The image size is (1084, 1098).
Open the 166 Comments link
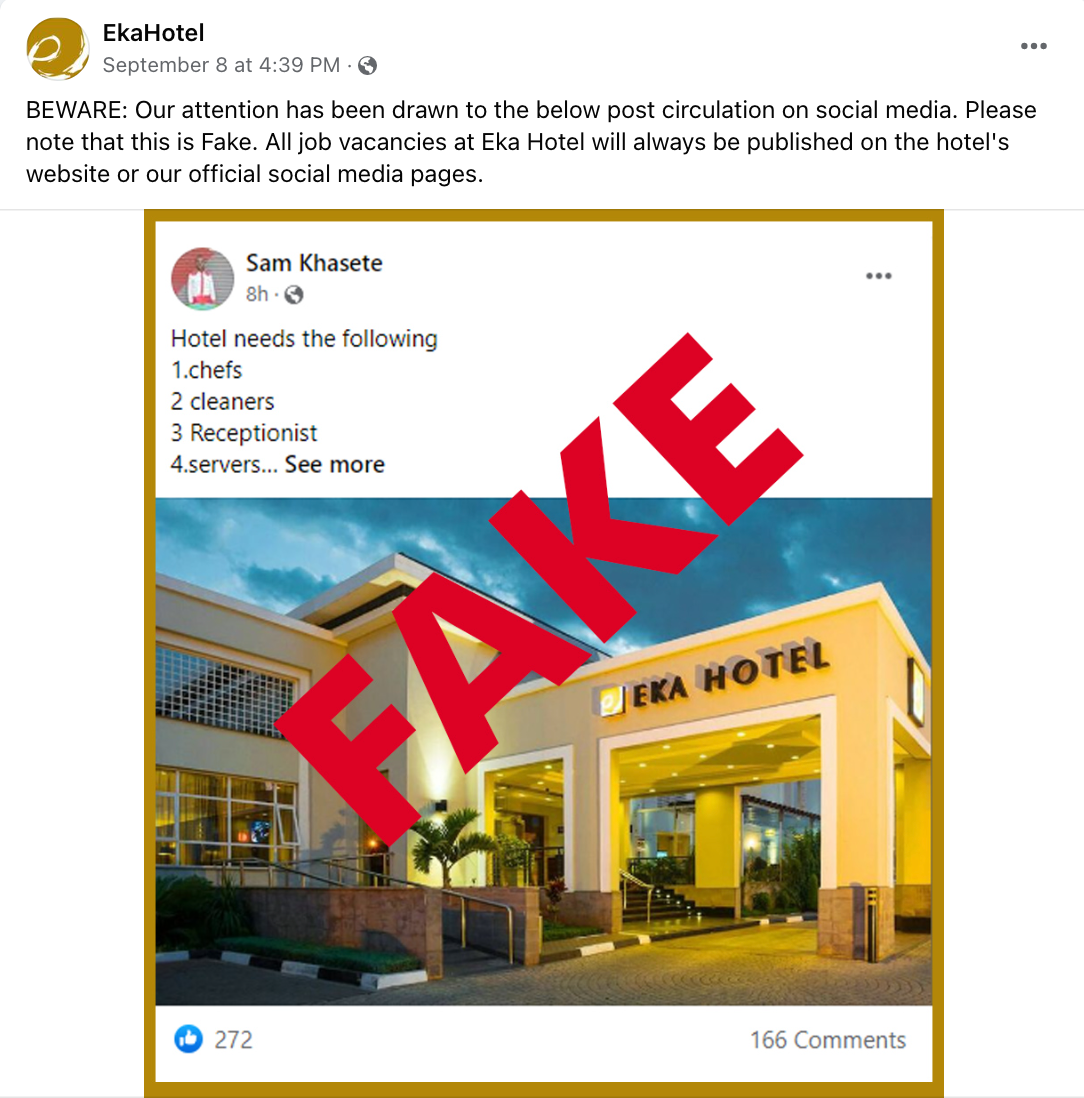pos(828,1040)
